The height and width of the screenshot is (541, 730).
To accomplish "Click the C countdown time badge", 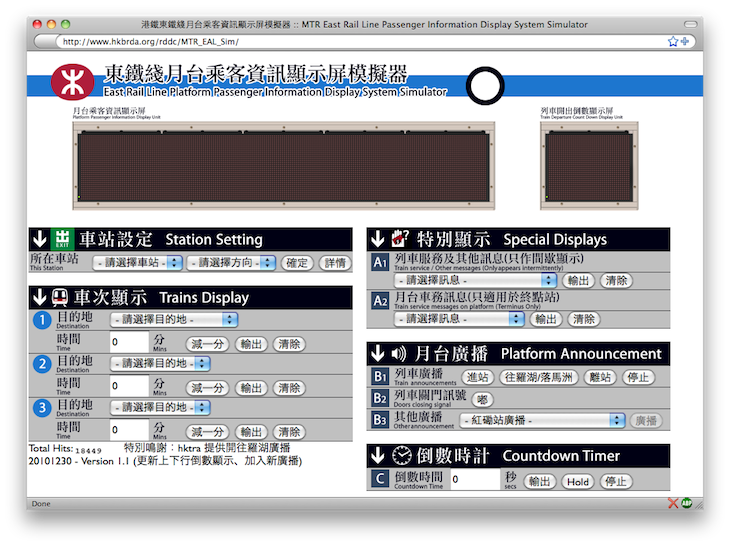I will click(380, 479).
